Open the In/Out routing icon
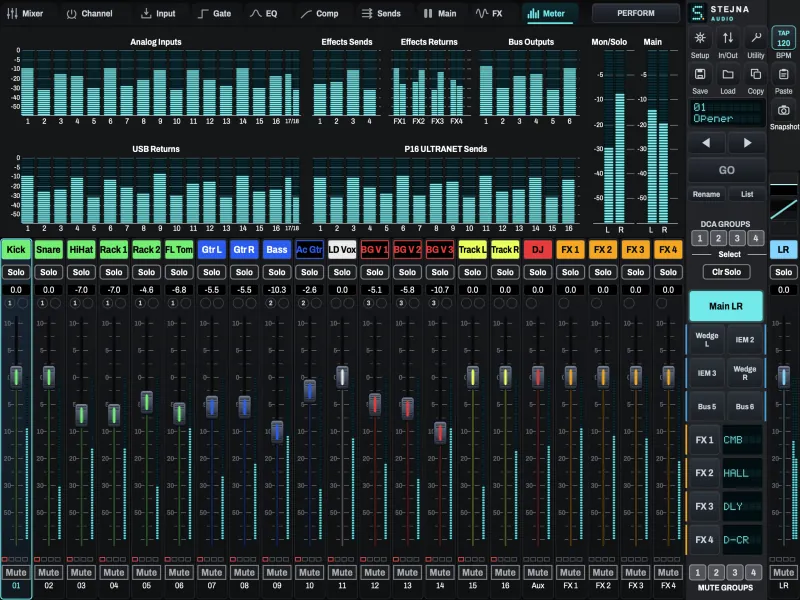 point(728,38)
